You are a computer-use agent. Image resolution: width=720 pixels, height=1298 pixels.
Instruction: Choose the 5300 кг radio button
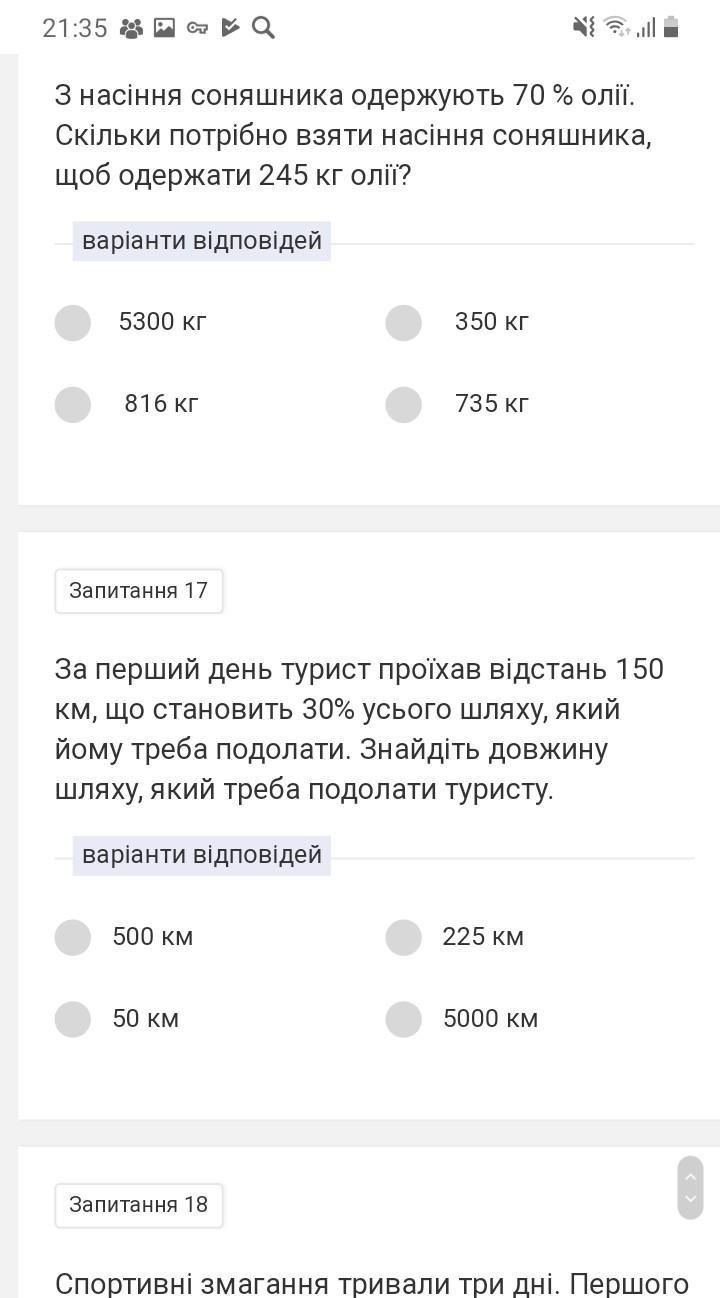click(x=73, y=322)
